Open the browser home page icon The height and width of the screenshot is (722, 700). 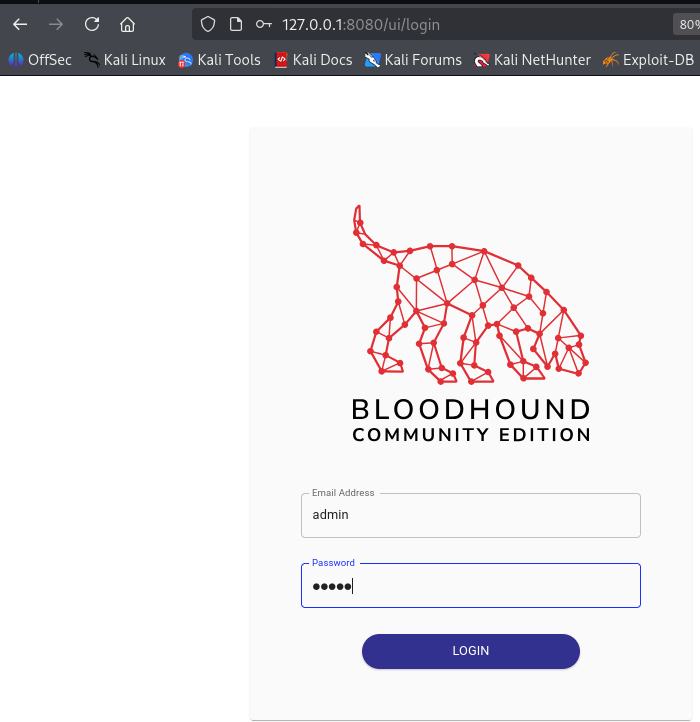(x=127, y=24)
